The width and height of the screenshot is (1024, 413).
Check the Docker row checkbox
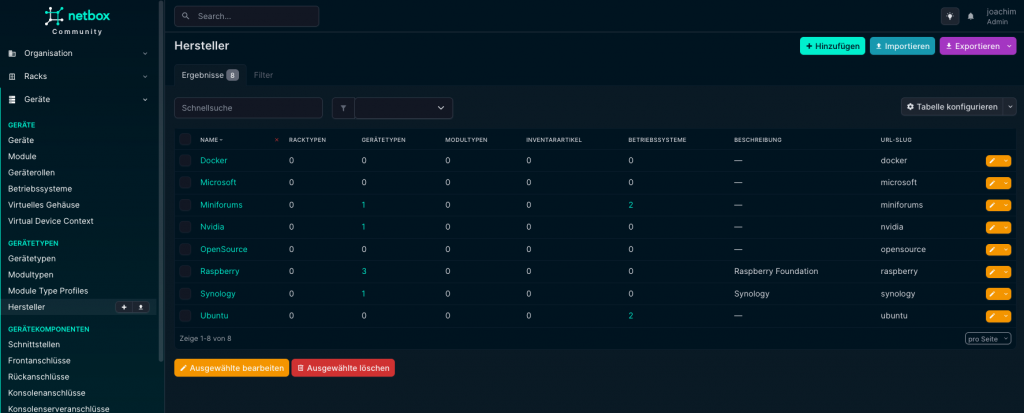pos(185,161)
